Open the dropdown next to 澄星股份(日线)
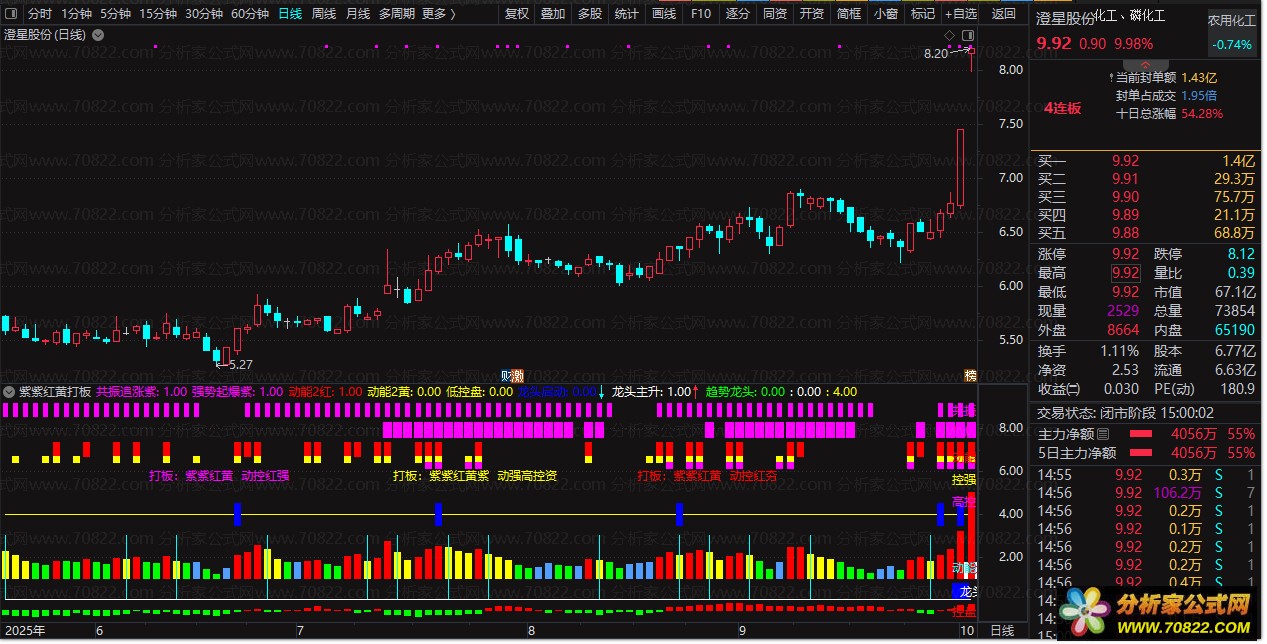1267x644 pixels. click(x=97, y=34)
